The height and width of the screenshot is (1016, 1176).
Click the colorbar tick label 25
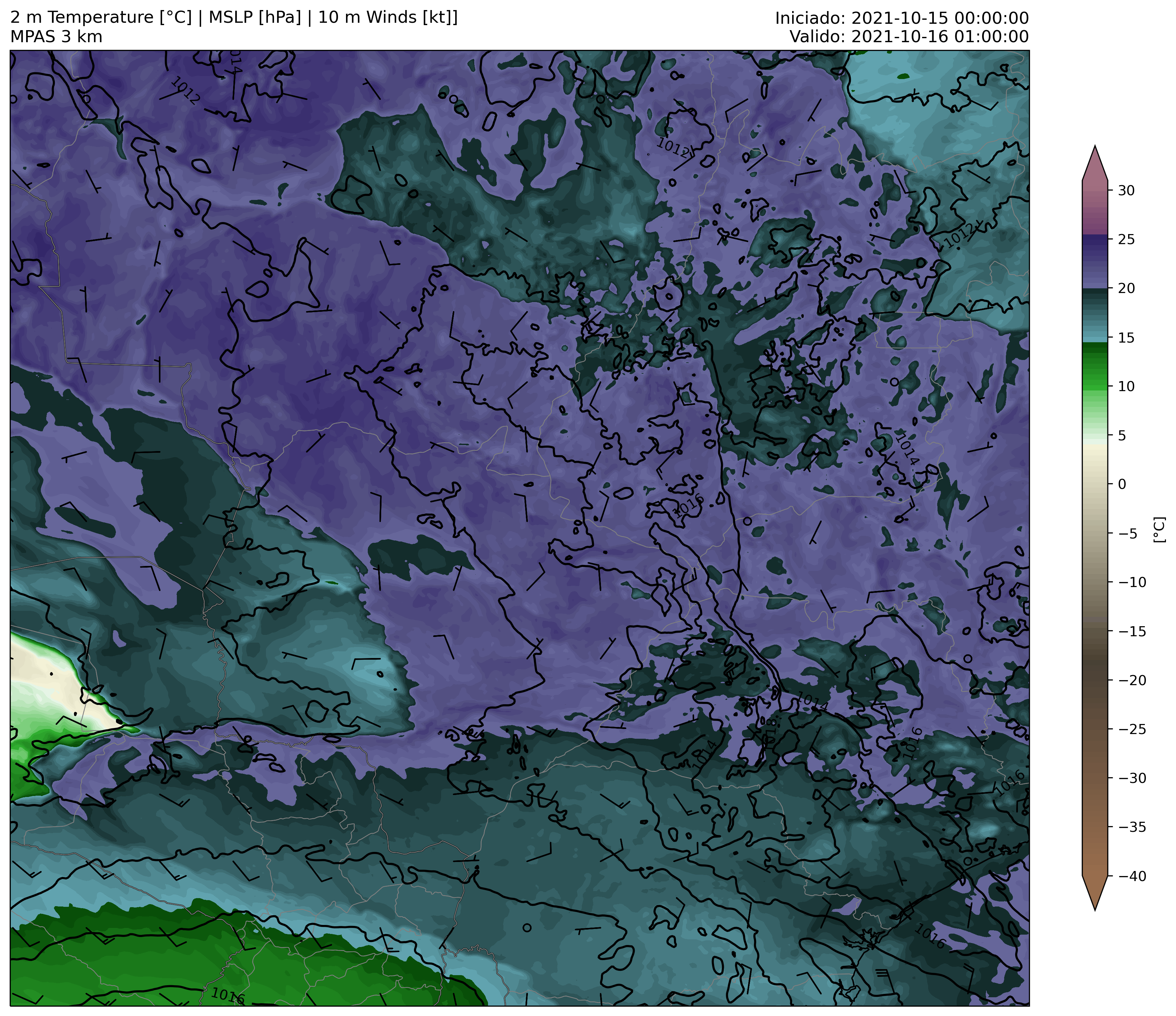pyautogui.click(x=1126, y=239)
